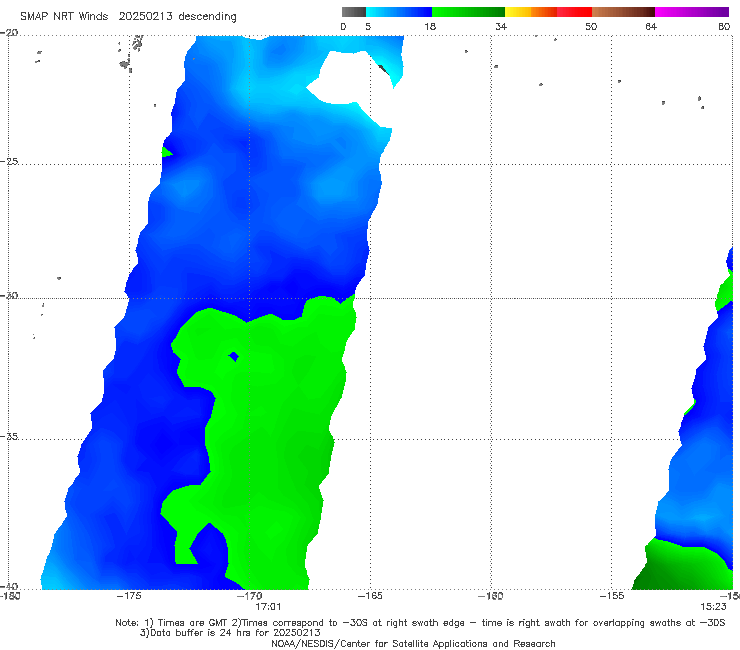740x650 pixels.
Task: Click the small green patch on swath edge near -25
Action: pos(167,152)
